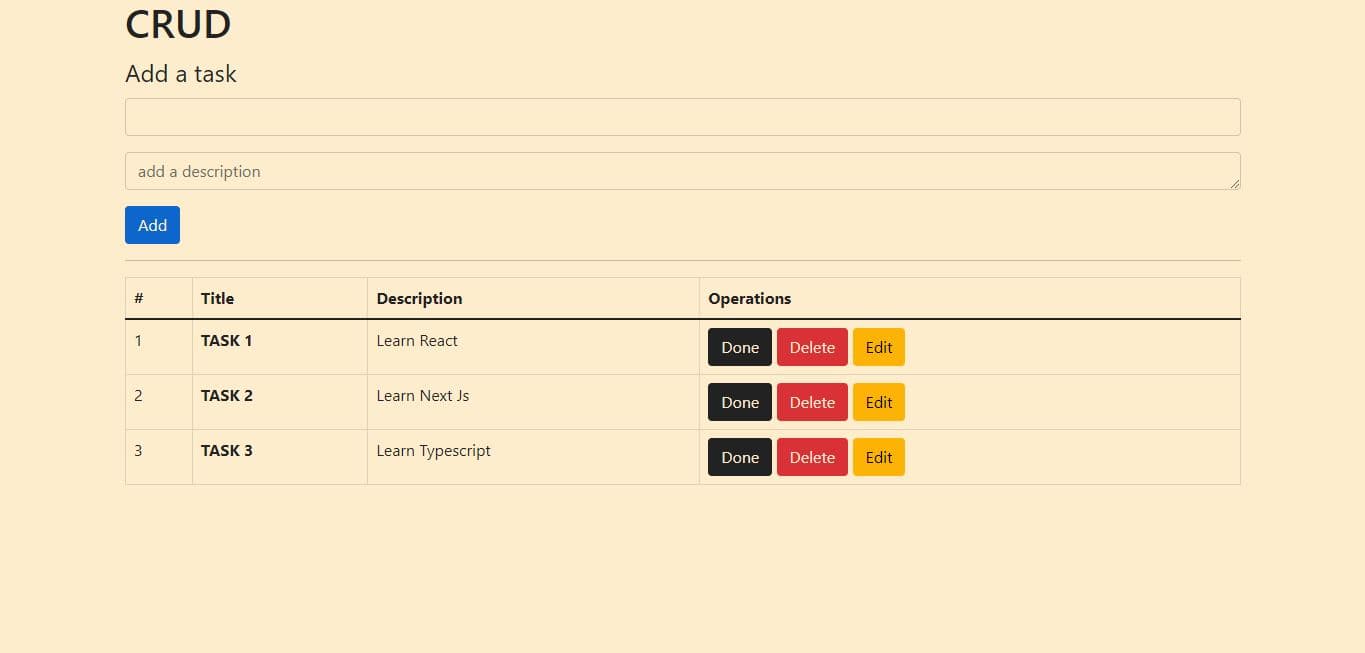1365x653 pixels.
Task: Edit TASK 1 entry
Action: (878, 347)
